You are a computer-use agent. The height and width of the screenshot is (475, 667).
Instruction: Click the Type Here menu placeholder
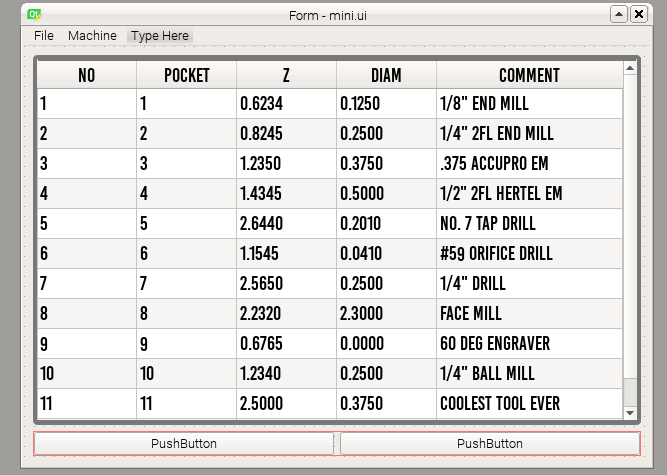pyautogui.click(x=160, y=36)
